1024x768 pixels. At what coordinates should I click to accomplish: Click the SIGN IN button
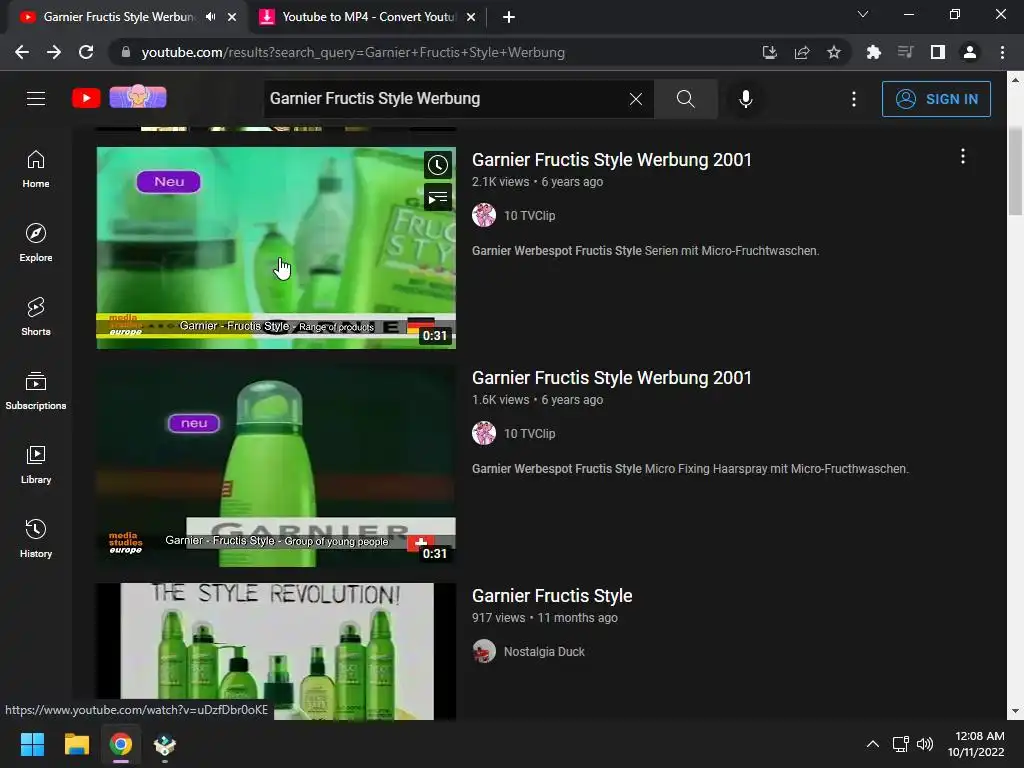[936, 99]
